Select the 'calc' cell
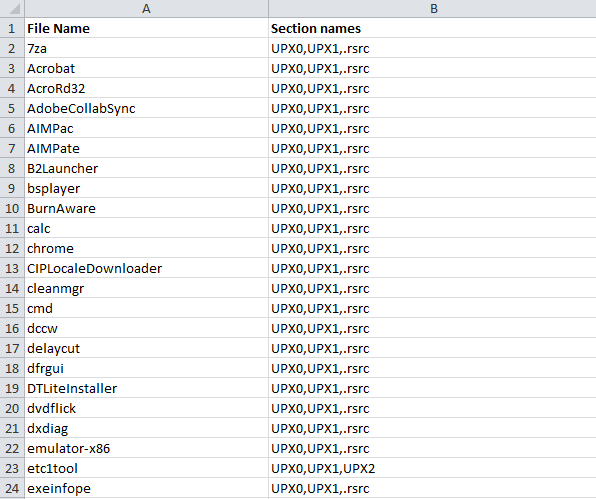This screenshot has height=499, width=596. tap(146, 228)
